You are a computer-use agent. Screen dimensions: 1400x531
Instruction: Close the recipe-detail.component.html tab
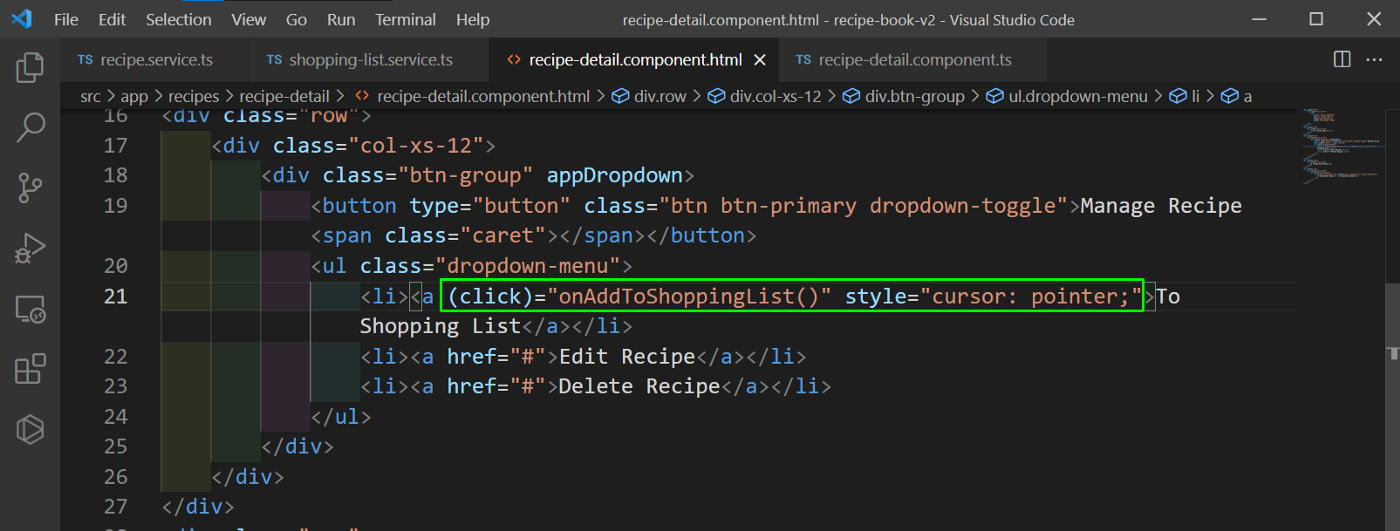pos(759,60)
